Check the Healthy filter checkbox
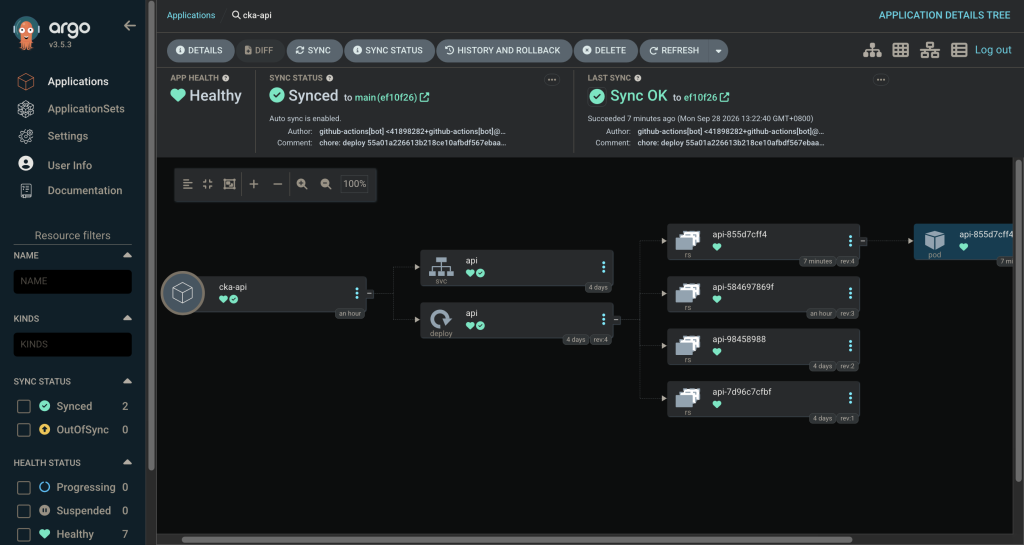 click(24, 535)
